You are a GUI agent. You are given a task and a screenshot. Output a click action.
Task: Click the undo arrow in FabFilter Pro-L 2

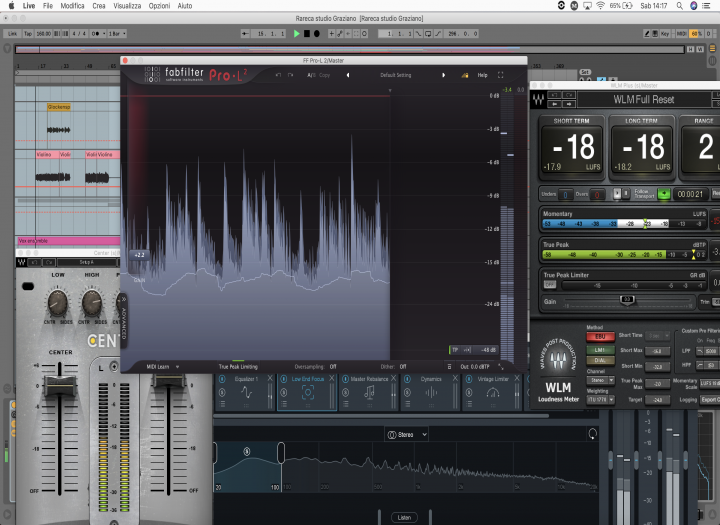278,75
